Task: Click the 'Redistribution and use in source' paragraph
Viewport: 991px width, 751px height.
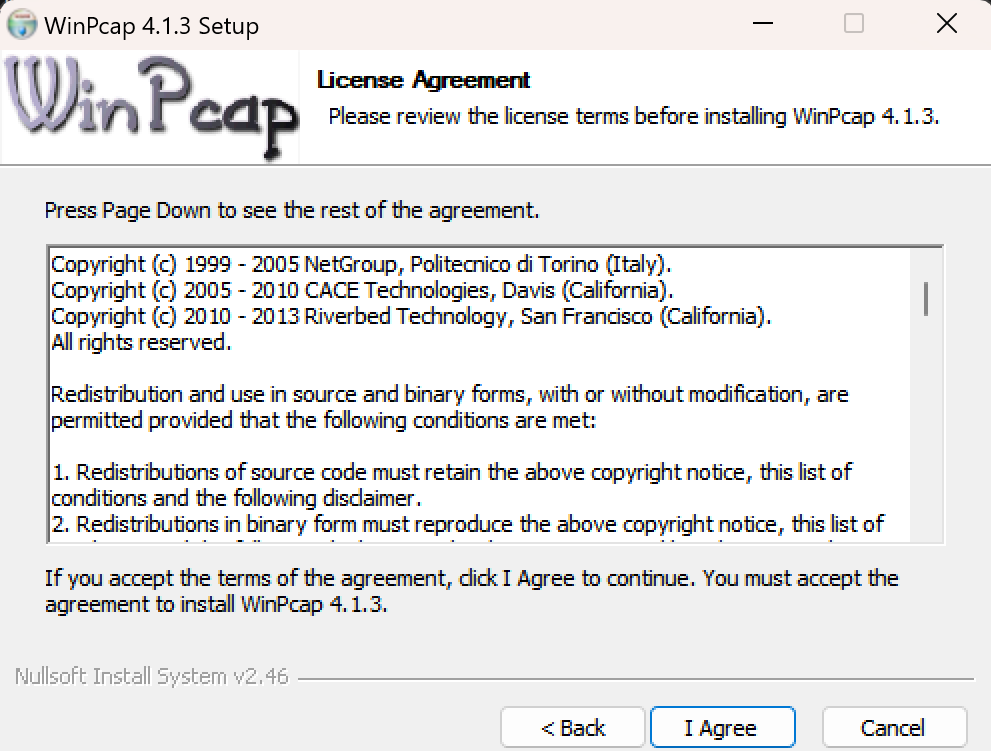Action: pos(449,407)
